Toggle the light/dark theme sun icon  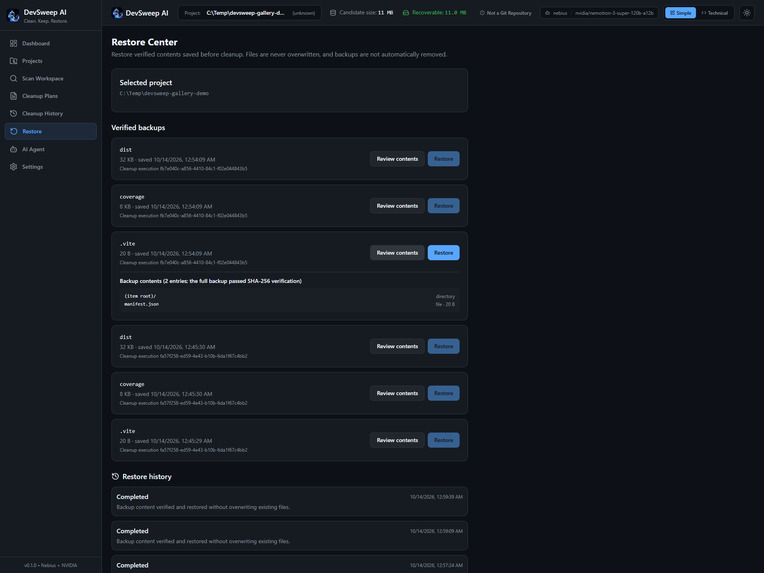coord(747,13)
